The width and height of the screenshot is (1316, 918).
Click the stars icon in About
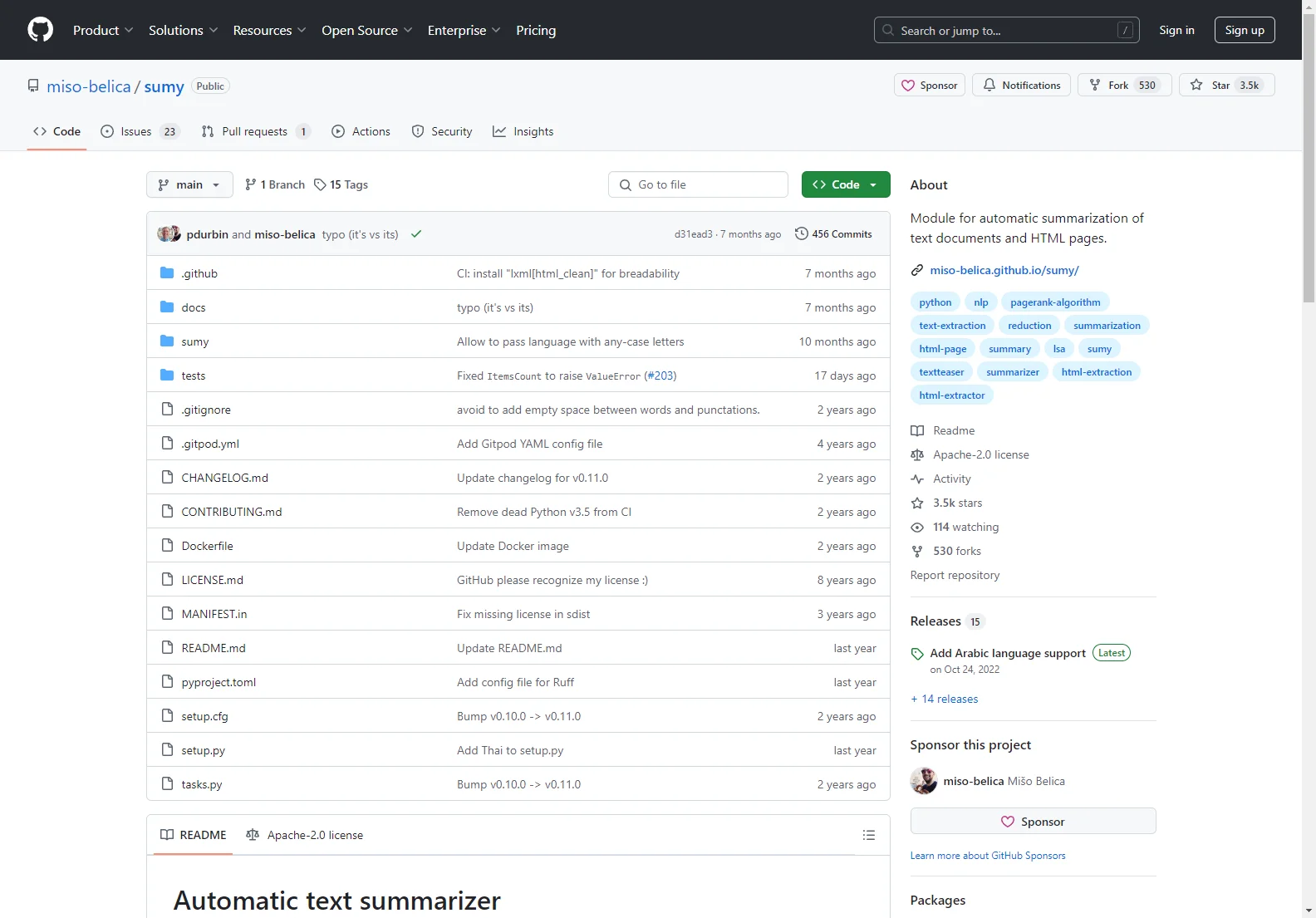[x=917, y=503]
